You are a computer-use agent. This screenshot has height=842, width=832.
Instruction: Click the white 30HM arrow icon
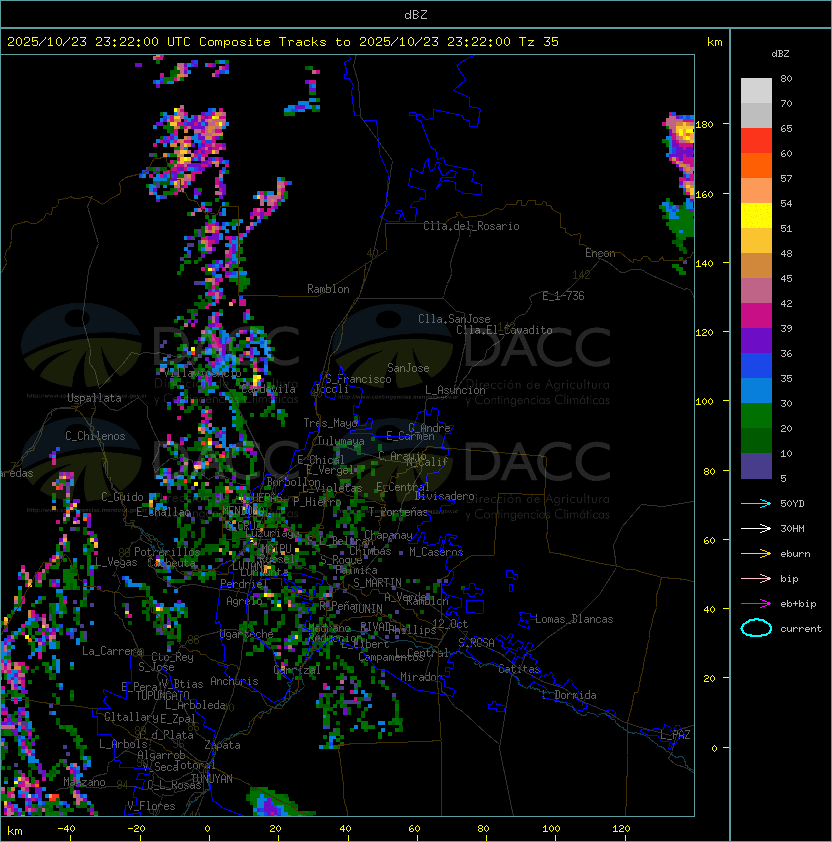pos(756,529)
